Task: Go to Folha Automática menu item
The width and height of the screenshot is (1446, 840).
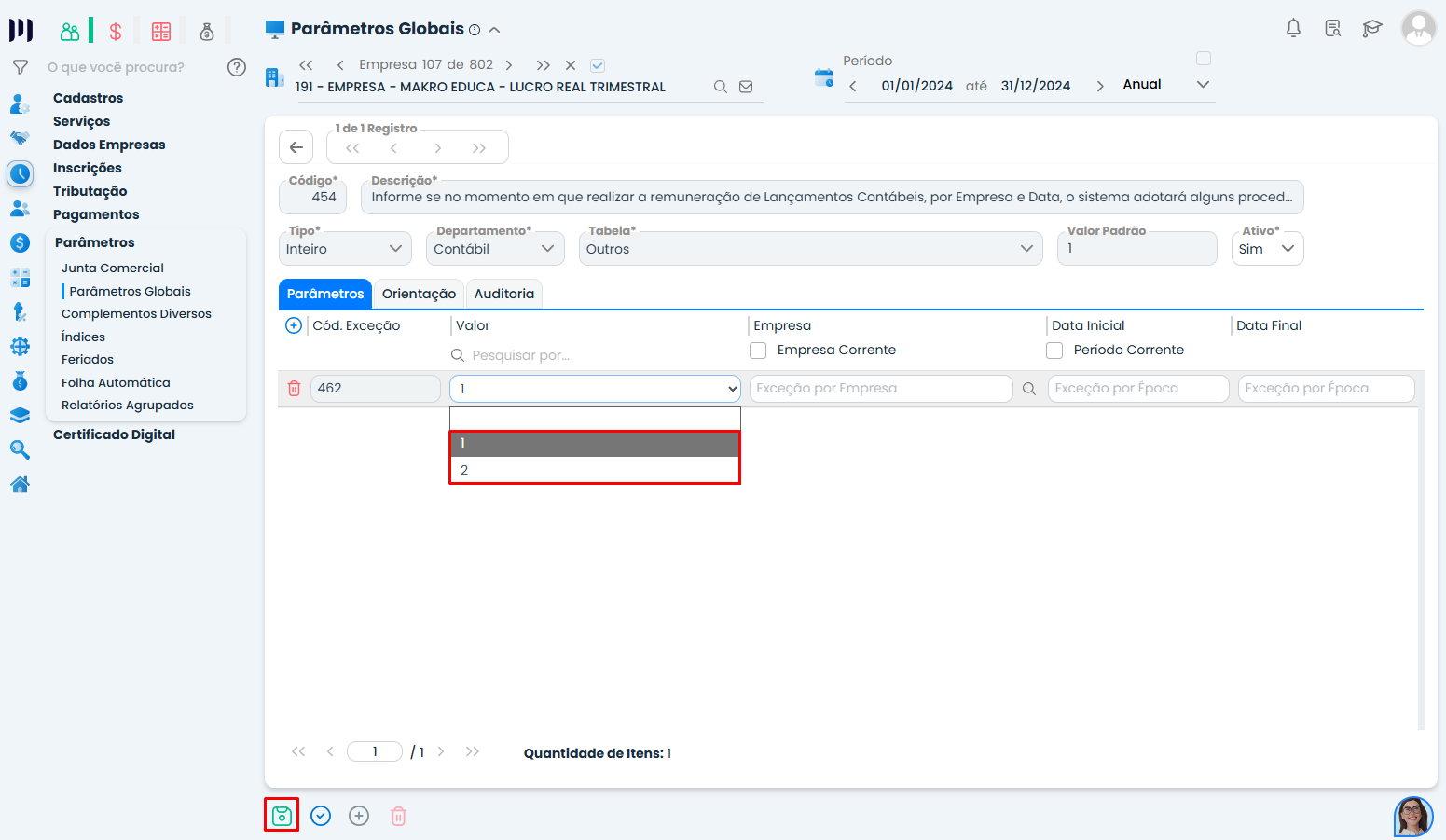Action: point(116,382)
